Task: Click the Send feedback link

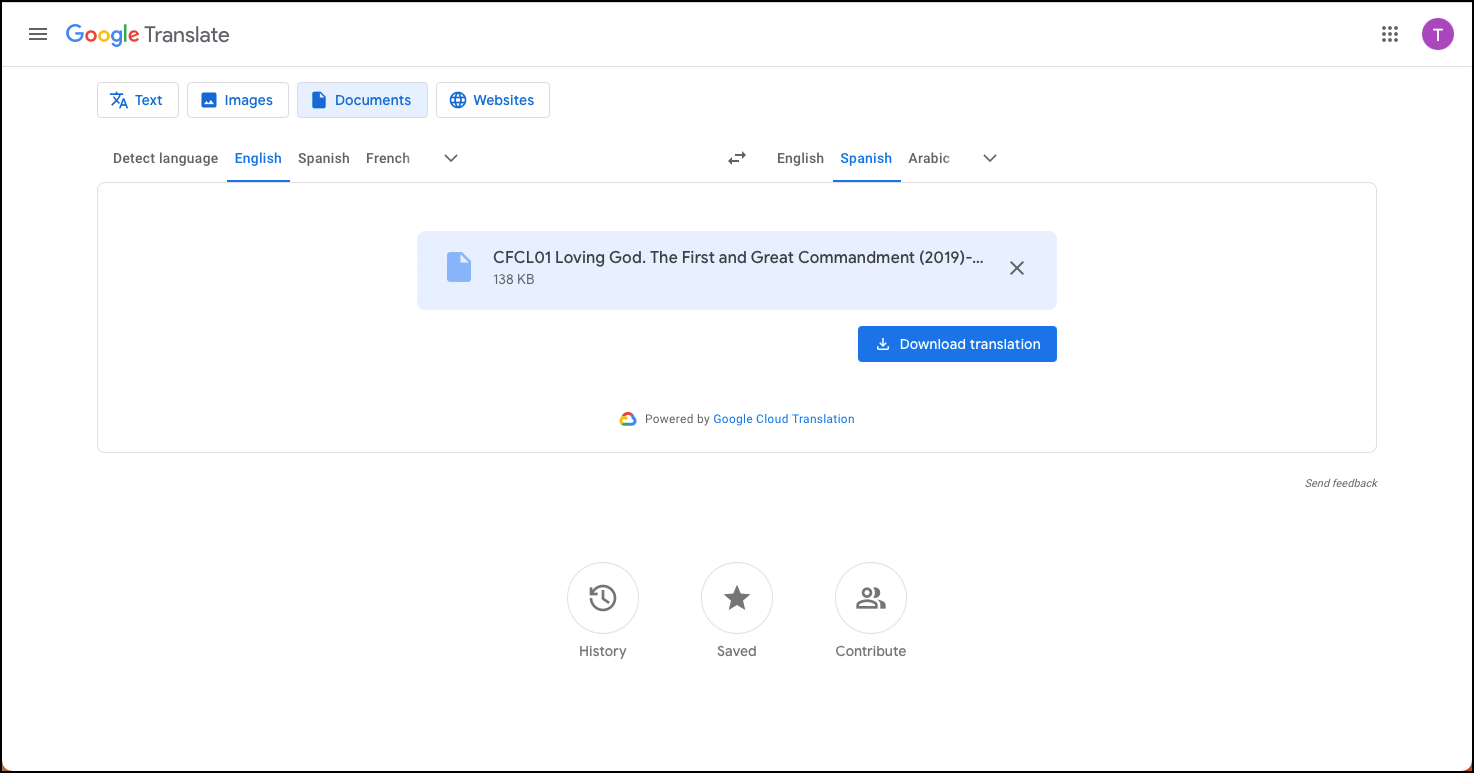Action: (x=1341, y=483)
